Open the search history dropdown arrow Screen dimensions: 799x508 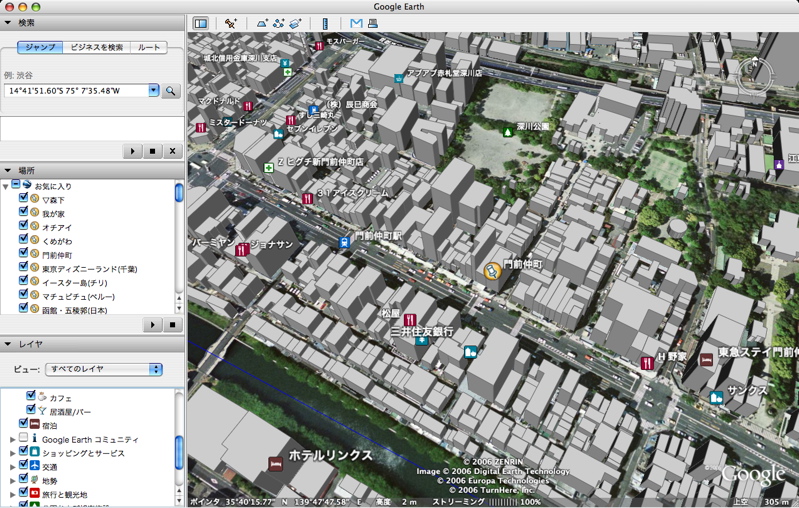point(153,91)
